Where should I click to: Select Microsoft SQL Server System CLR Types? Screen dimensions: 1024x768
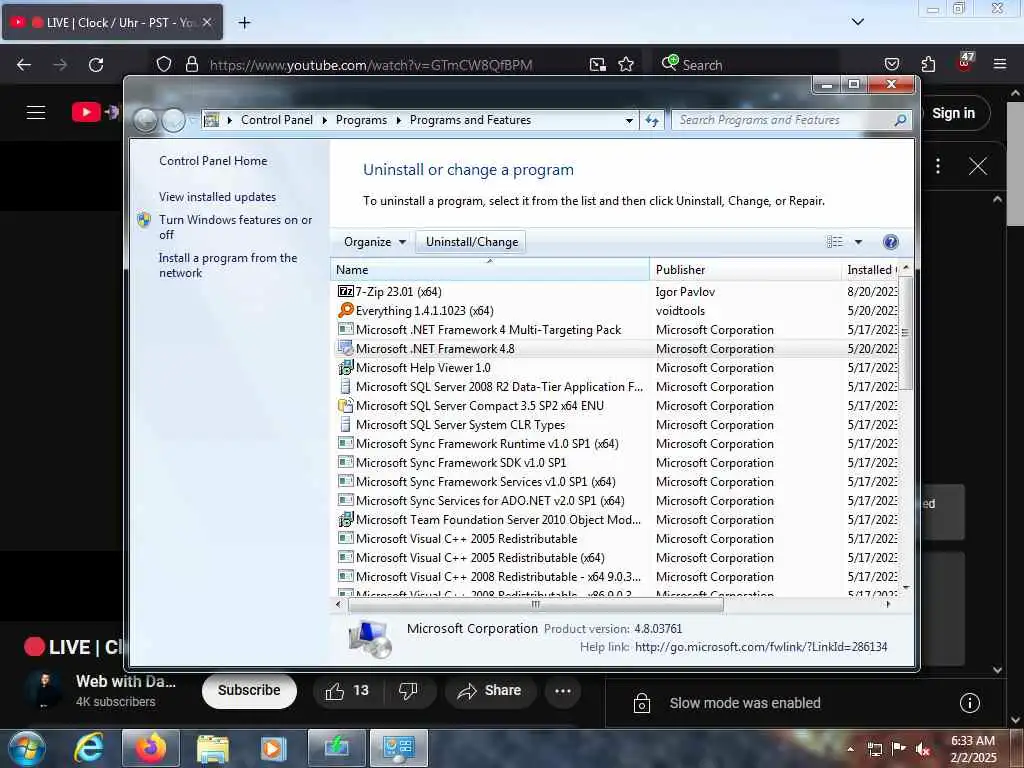615,424
